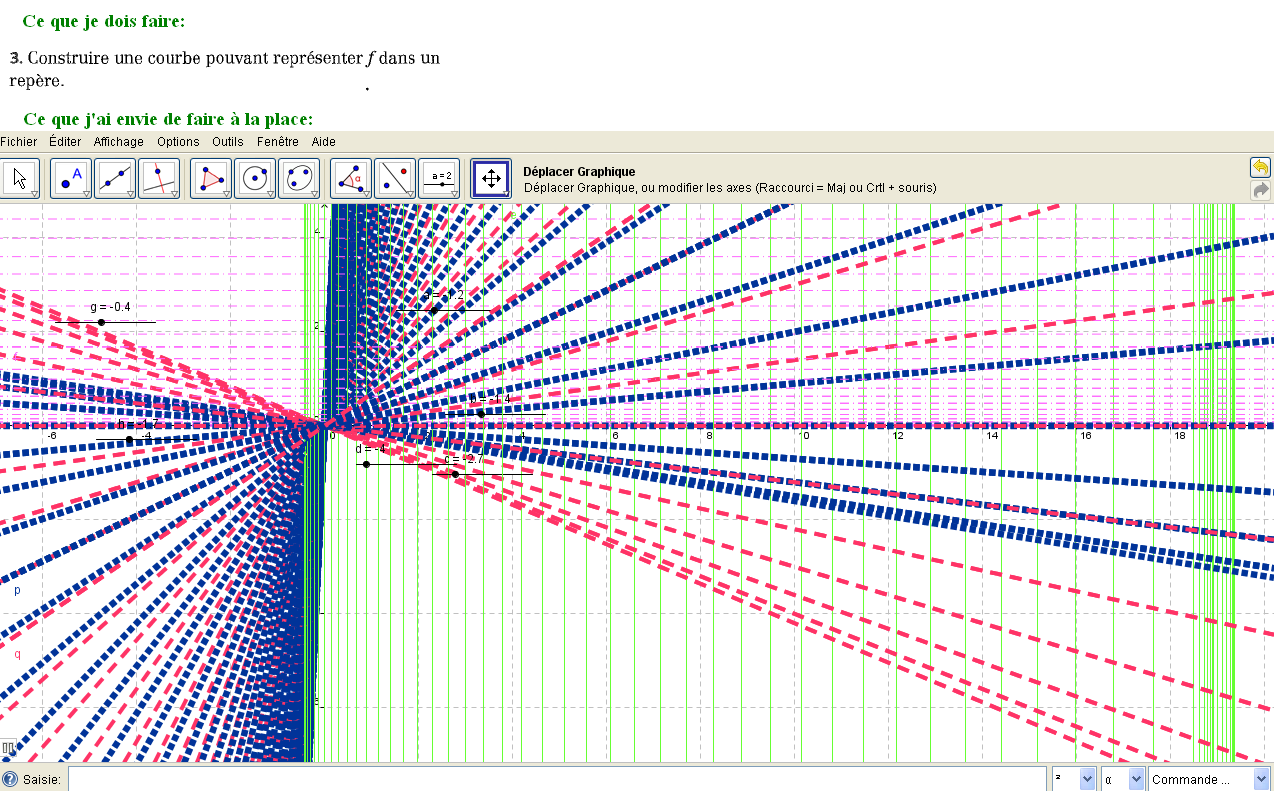Click the slider h handle
This screenshot has height=791, width=1274.
[129, 440]
